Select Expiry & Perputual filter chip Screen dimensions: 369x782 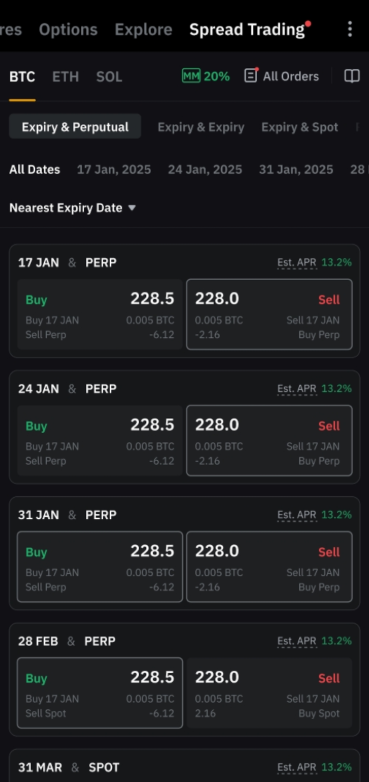(75, 127)
